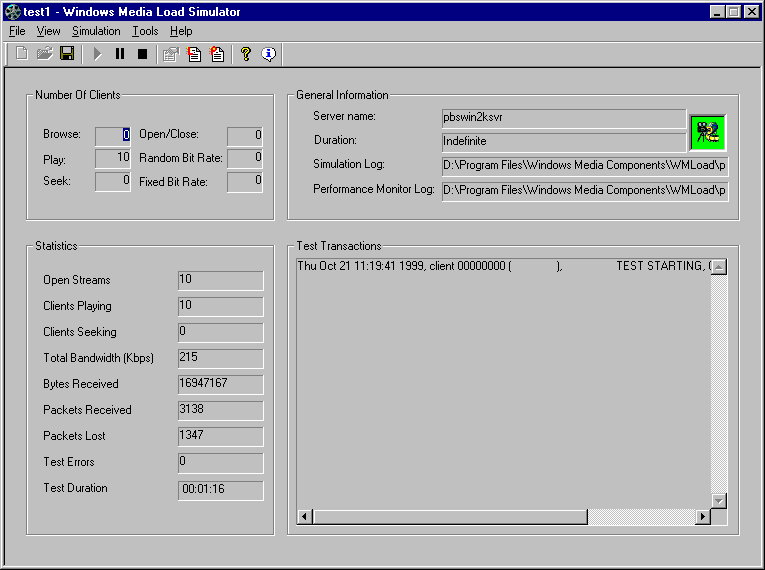Screen dimensions: 765x570
Task: Start the simulation with the play button
Action: (x=97, y=54)
